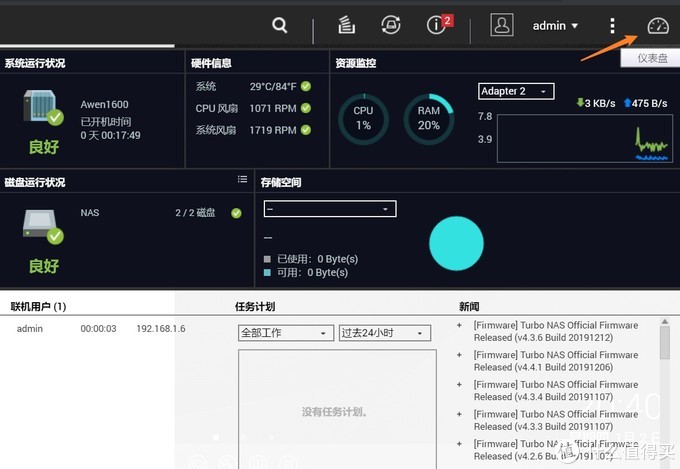This screenshot has width=680, height=469.
Task: Click the CPU 1% usage gauge
Action: pos(363,119)
